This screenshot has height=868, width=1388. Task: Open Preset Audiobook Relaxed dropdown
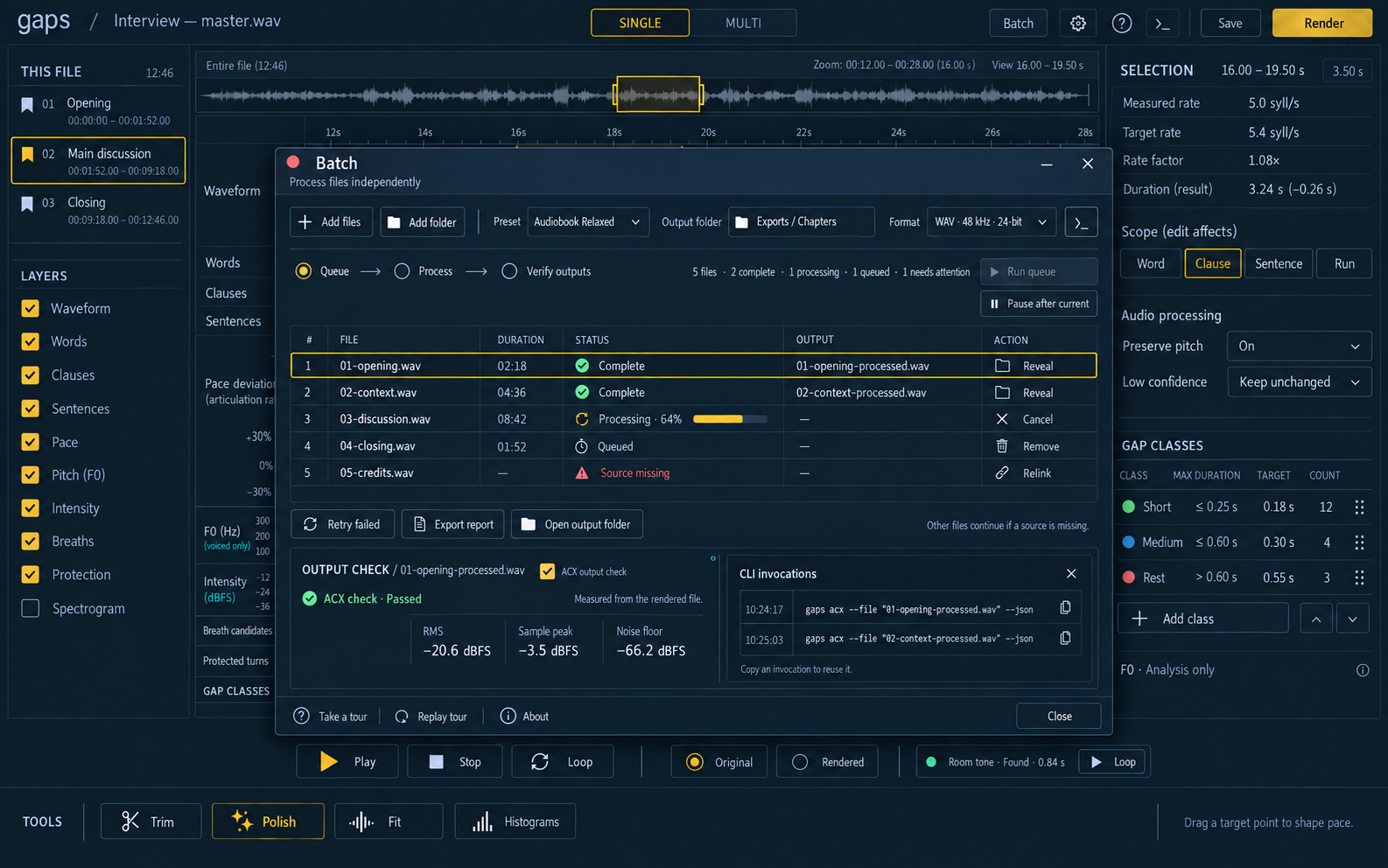pyautogui.click(x=588, y=222)
